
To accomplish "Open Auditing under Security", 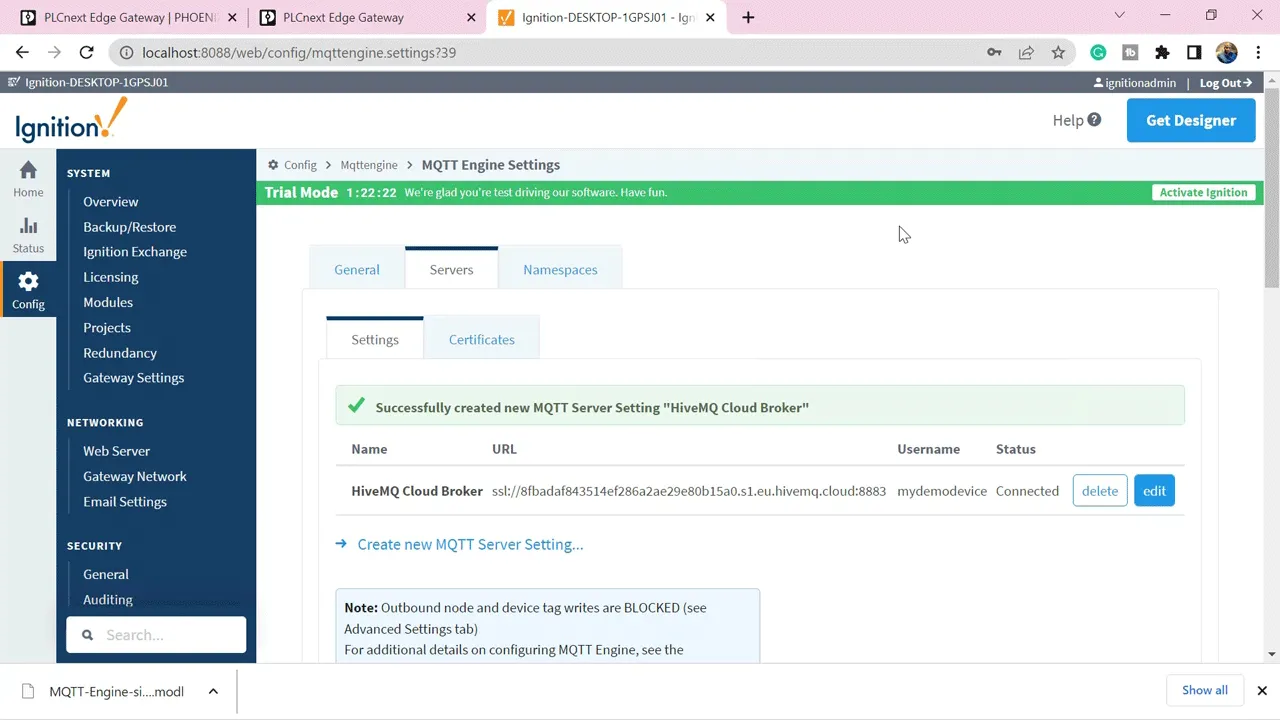I will (108, 599).
